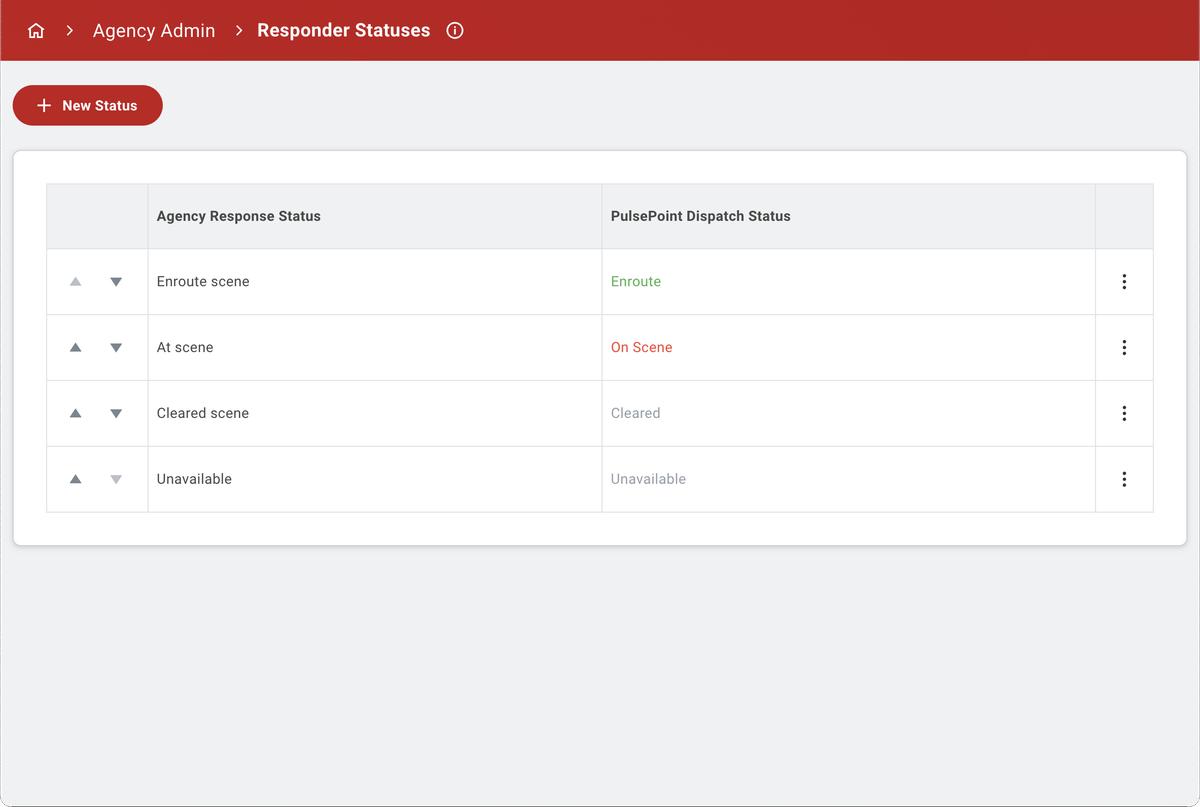
Task: Move Enroute scene down with the down arrow
Action: tap(116, 281)
